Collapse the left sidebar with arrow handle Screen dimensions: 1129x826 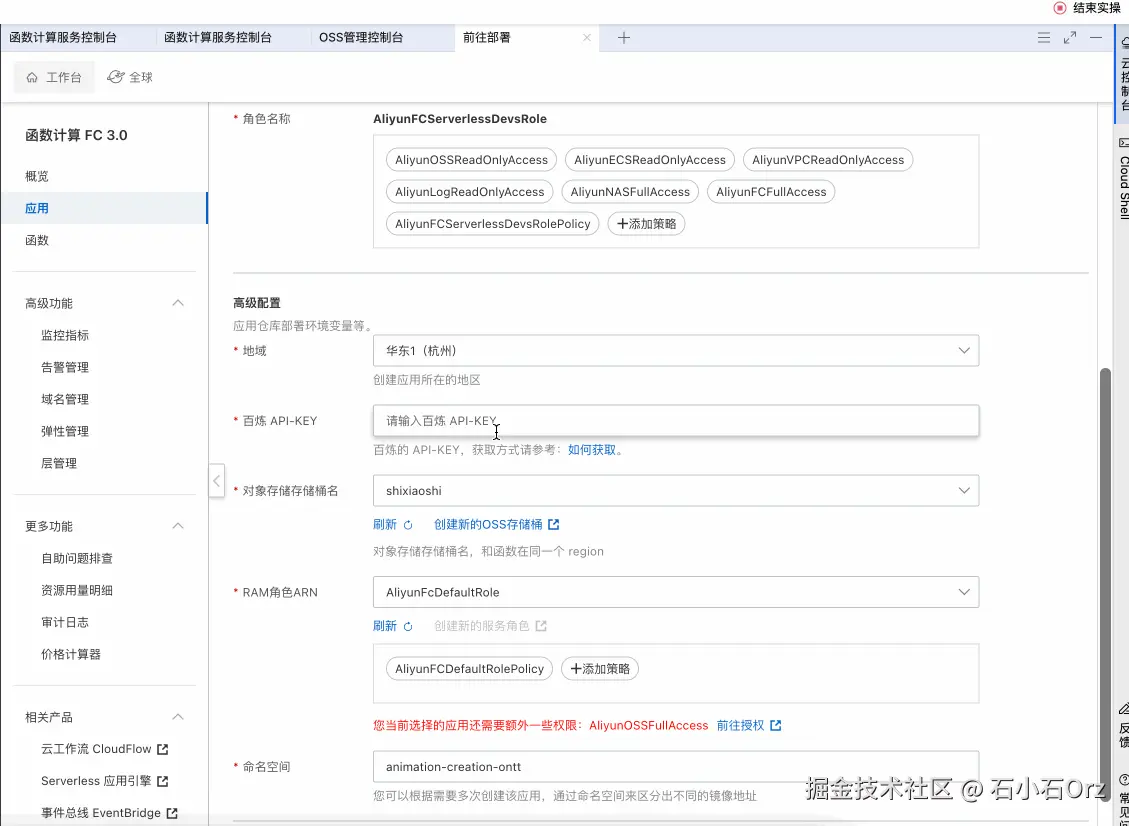pyautogui.click(x=217, y=480)
